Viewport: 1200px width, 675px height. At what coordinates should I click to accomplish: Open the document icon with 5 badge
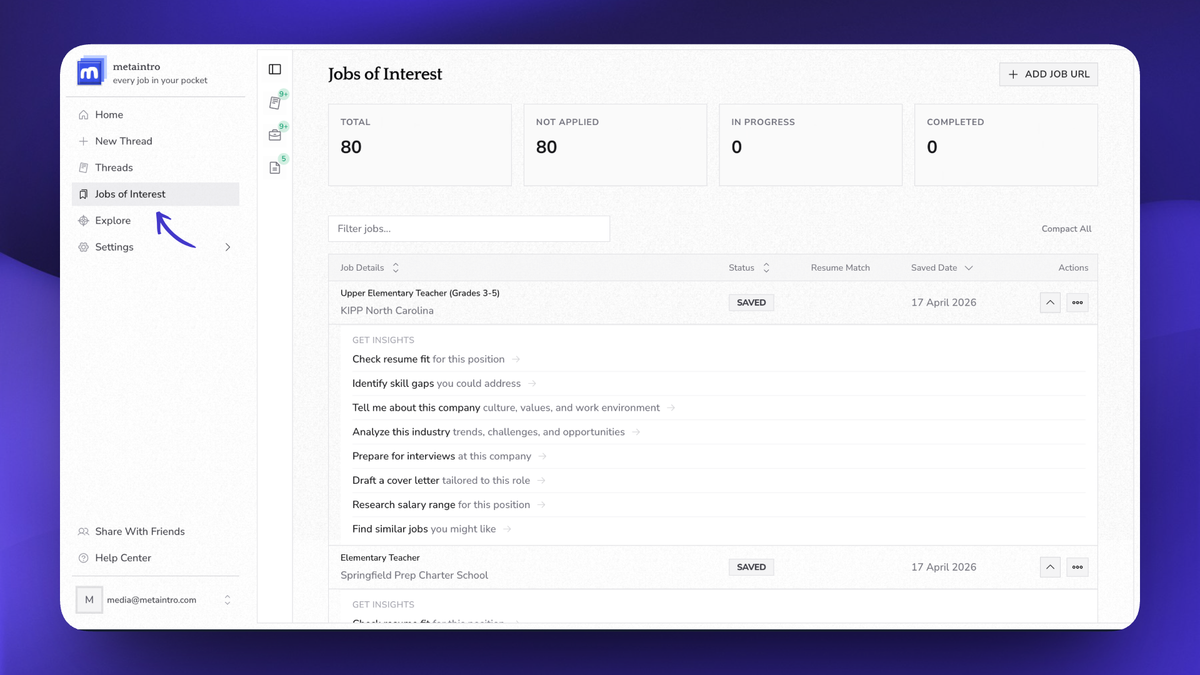275,168
